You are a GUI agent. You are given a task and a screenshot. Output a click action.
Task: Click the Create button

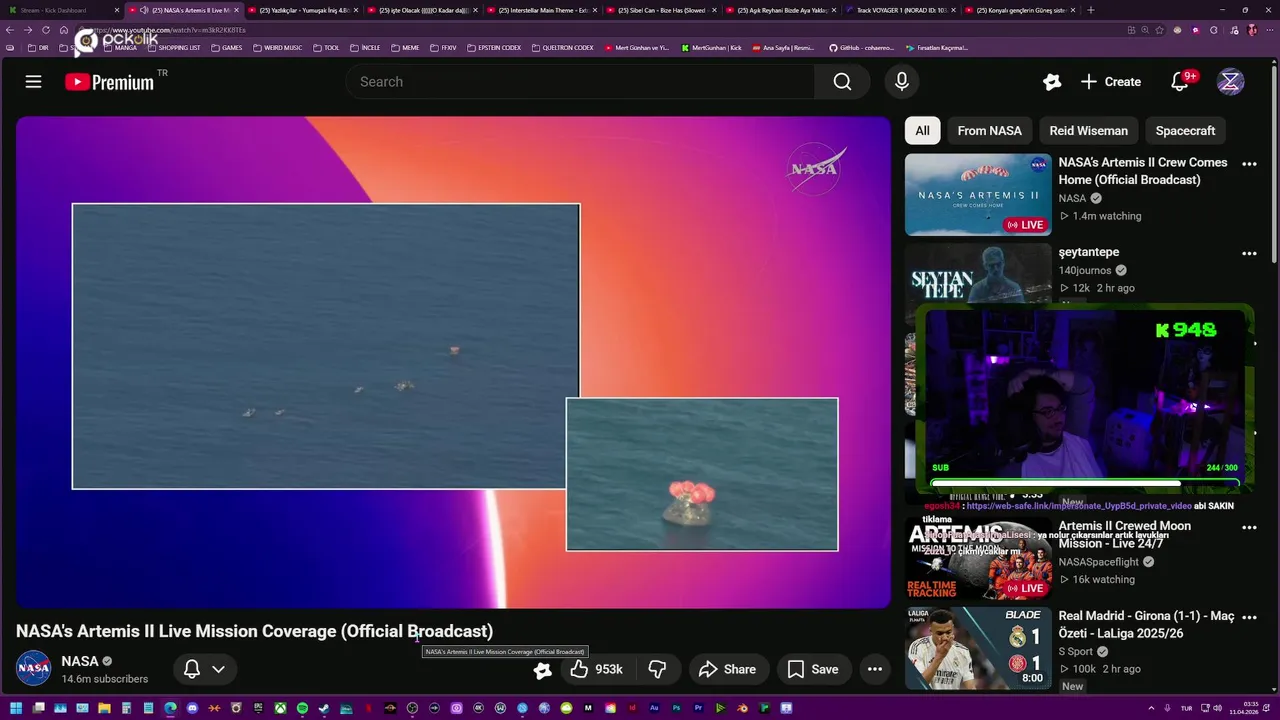(x=1111, y=82)
